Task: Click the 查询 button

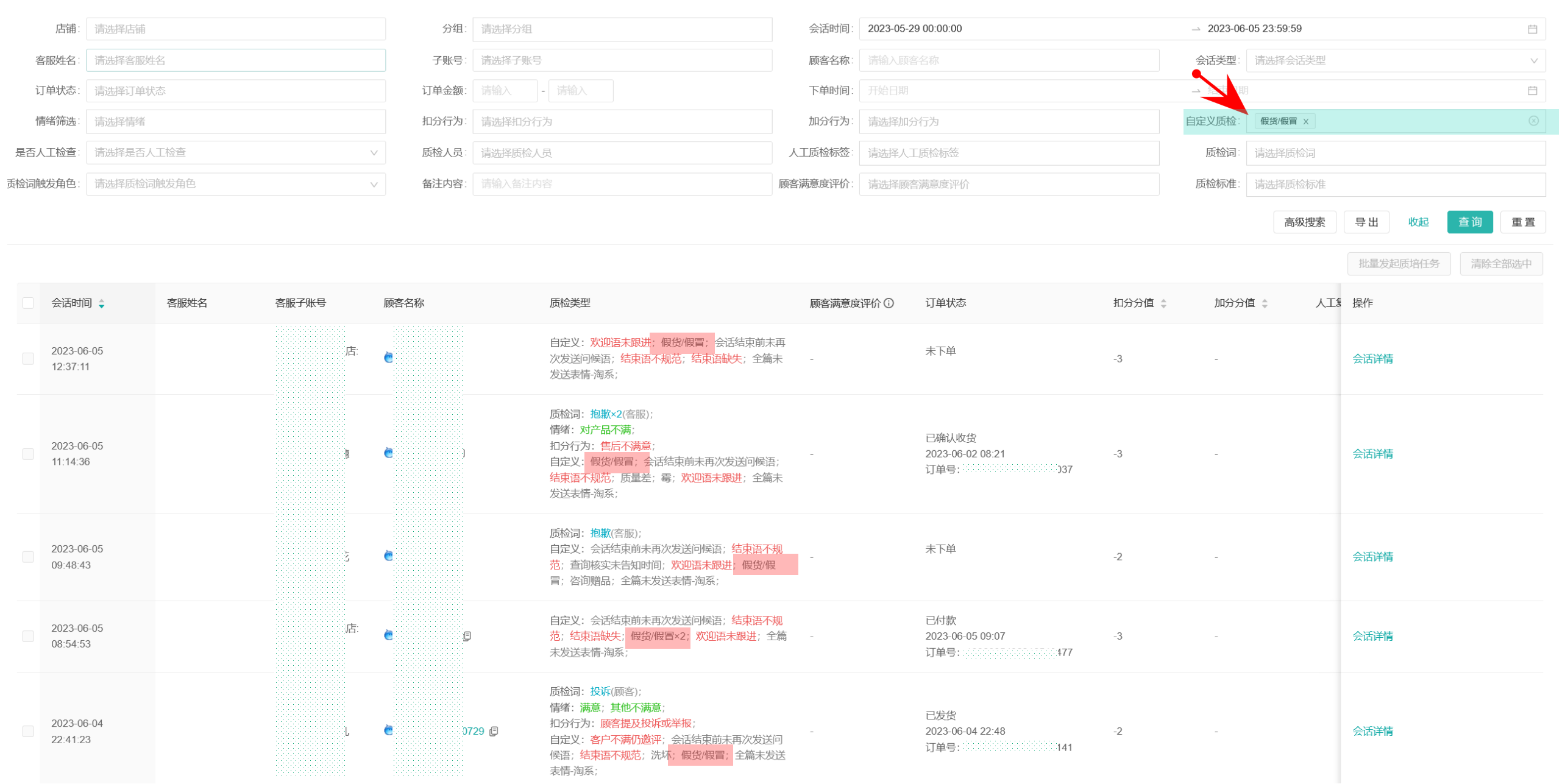Action: pyautogui.click(x=1470, y=222)
